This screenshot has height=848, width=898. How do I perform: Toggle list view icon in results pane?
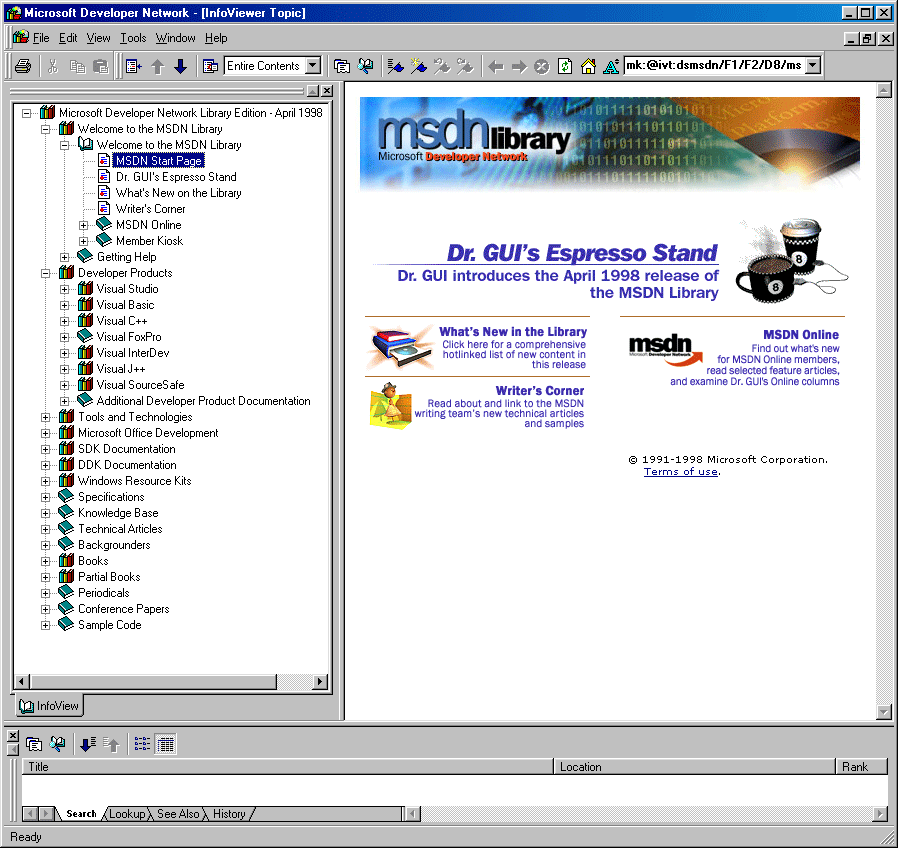(142, 744)
